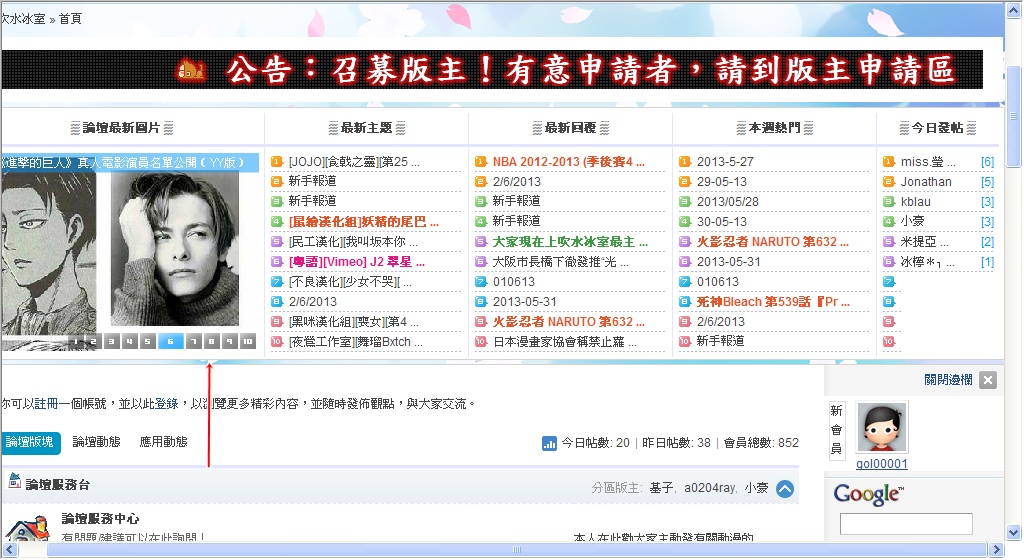Open user kblau in today's posters
Image resolution: width=1024 pixels, height=560 pixels.
click(916, 202)
